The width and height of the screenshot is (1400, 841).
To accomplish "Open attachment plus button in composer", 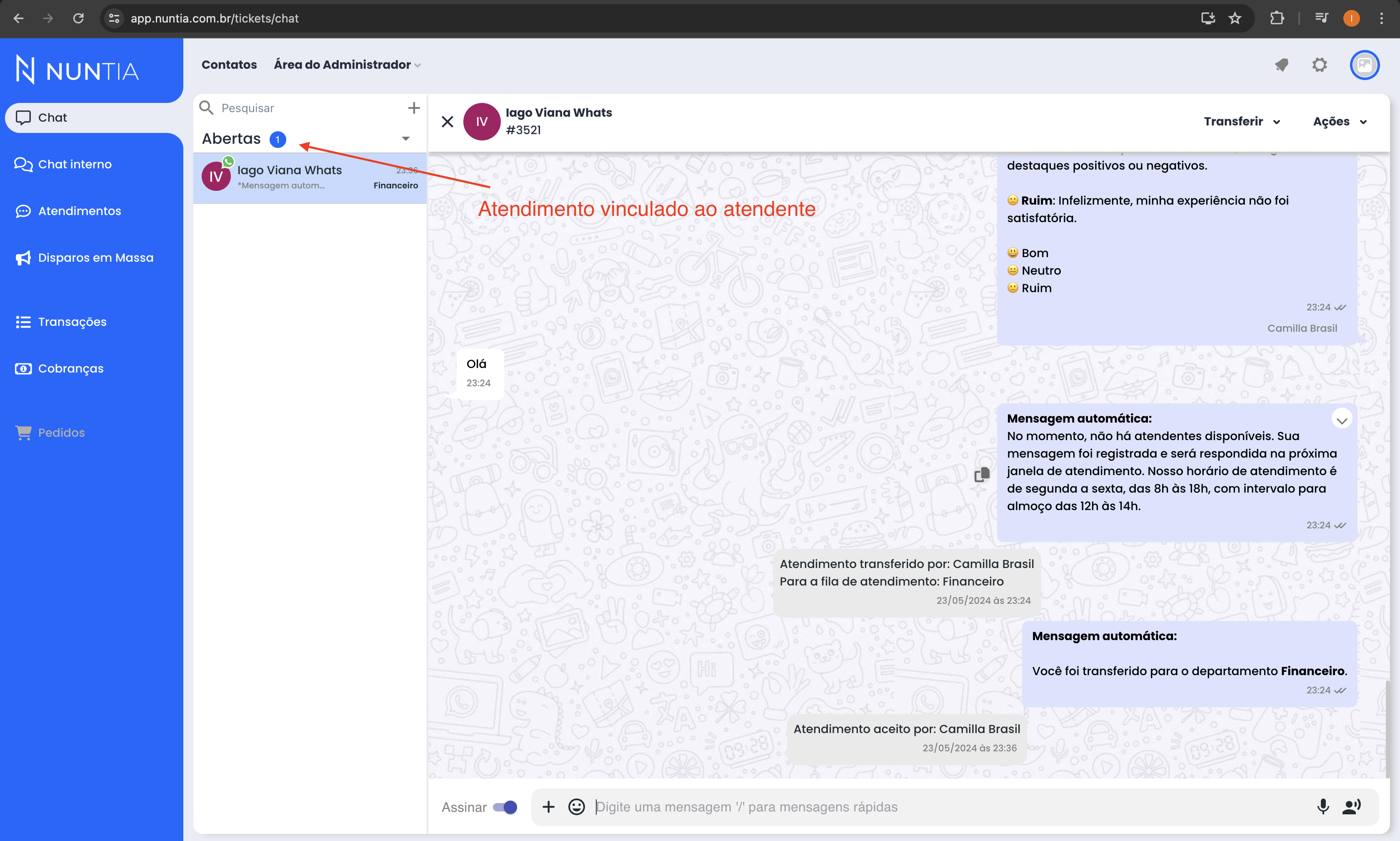I will coord(548,806).
